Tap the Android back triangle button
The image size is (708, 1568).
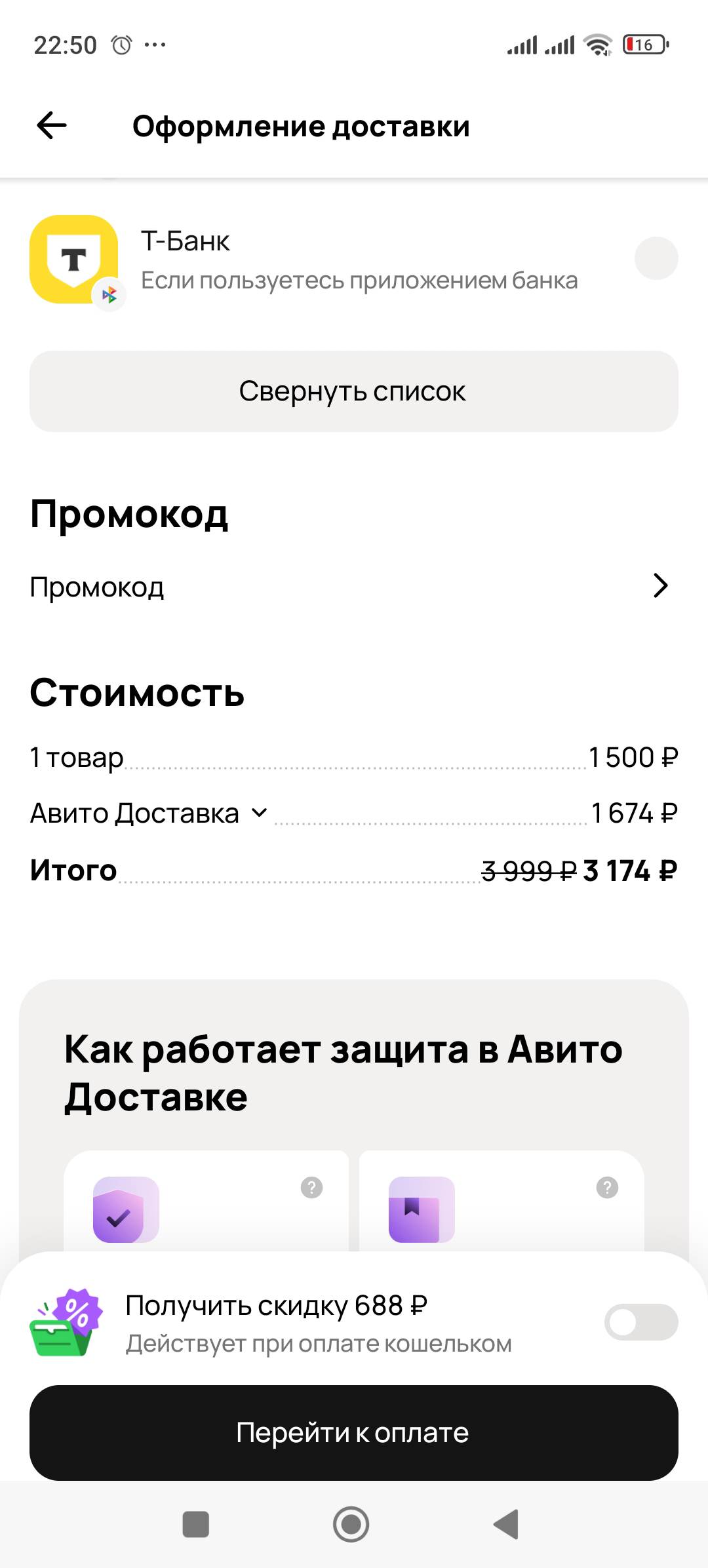point(506,1524)
